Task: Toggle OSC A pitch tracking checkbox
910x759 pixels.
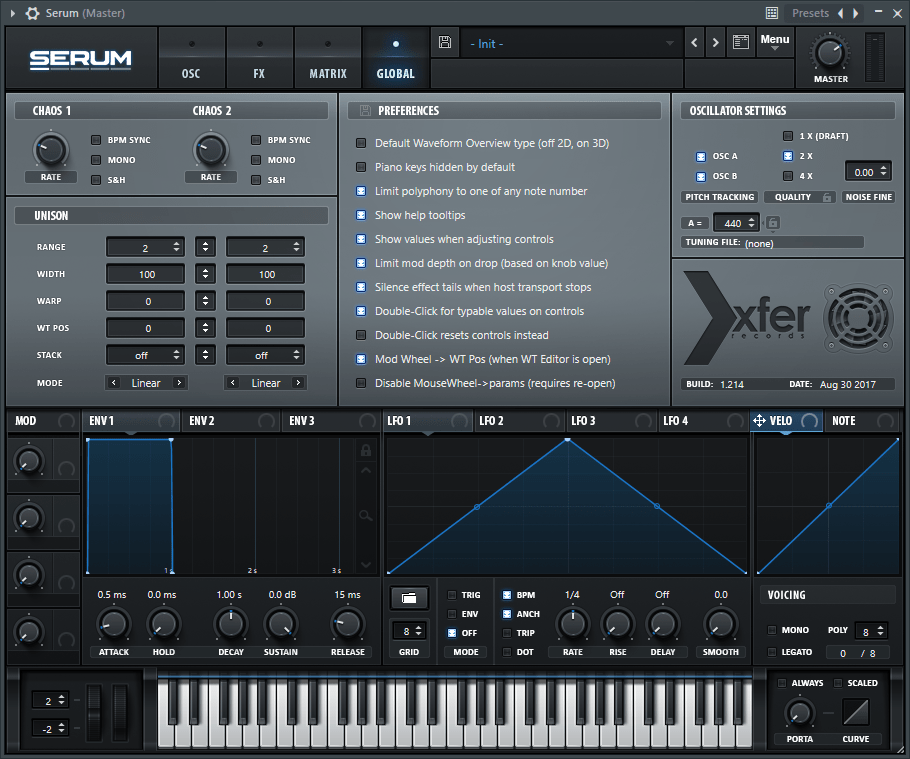Action: click(x=701, y=157)
